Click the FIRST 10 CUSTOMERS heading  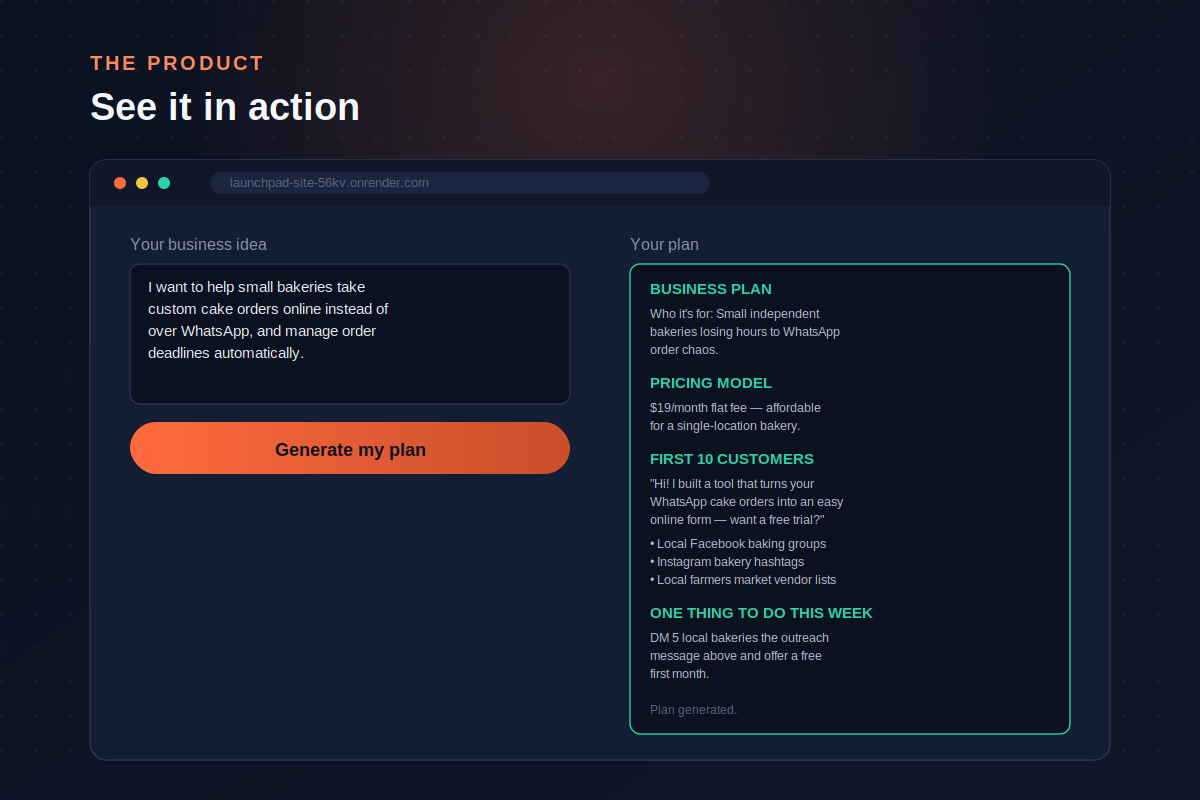732,459
